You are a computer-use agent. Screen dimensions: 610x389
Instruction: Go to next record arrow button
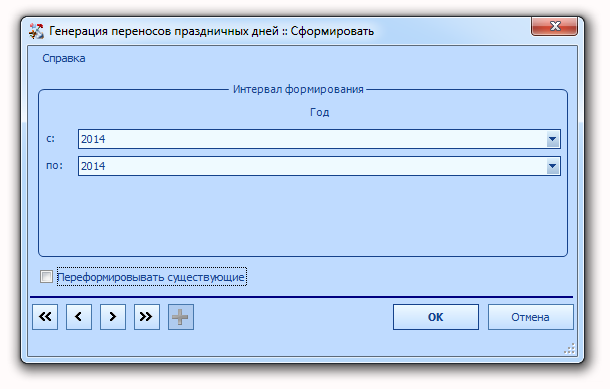[113, 317]
